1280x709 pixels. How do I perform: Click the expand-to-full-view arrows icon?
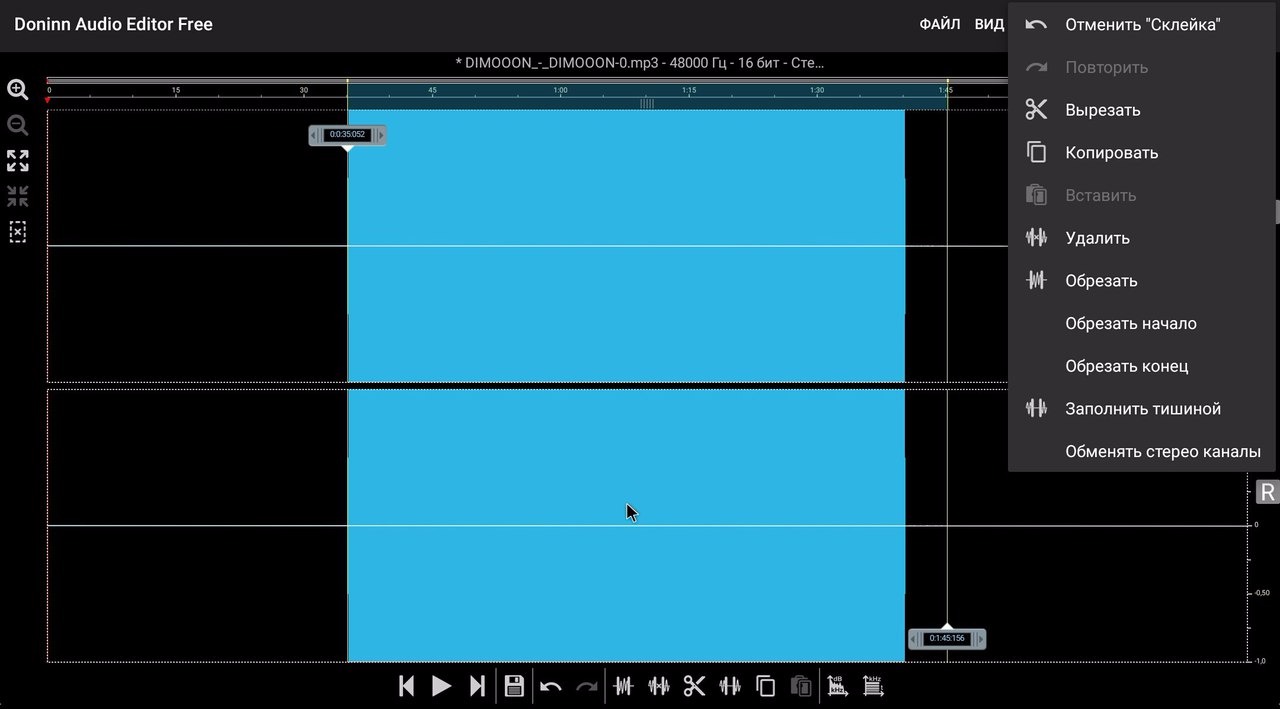18,161
